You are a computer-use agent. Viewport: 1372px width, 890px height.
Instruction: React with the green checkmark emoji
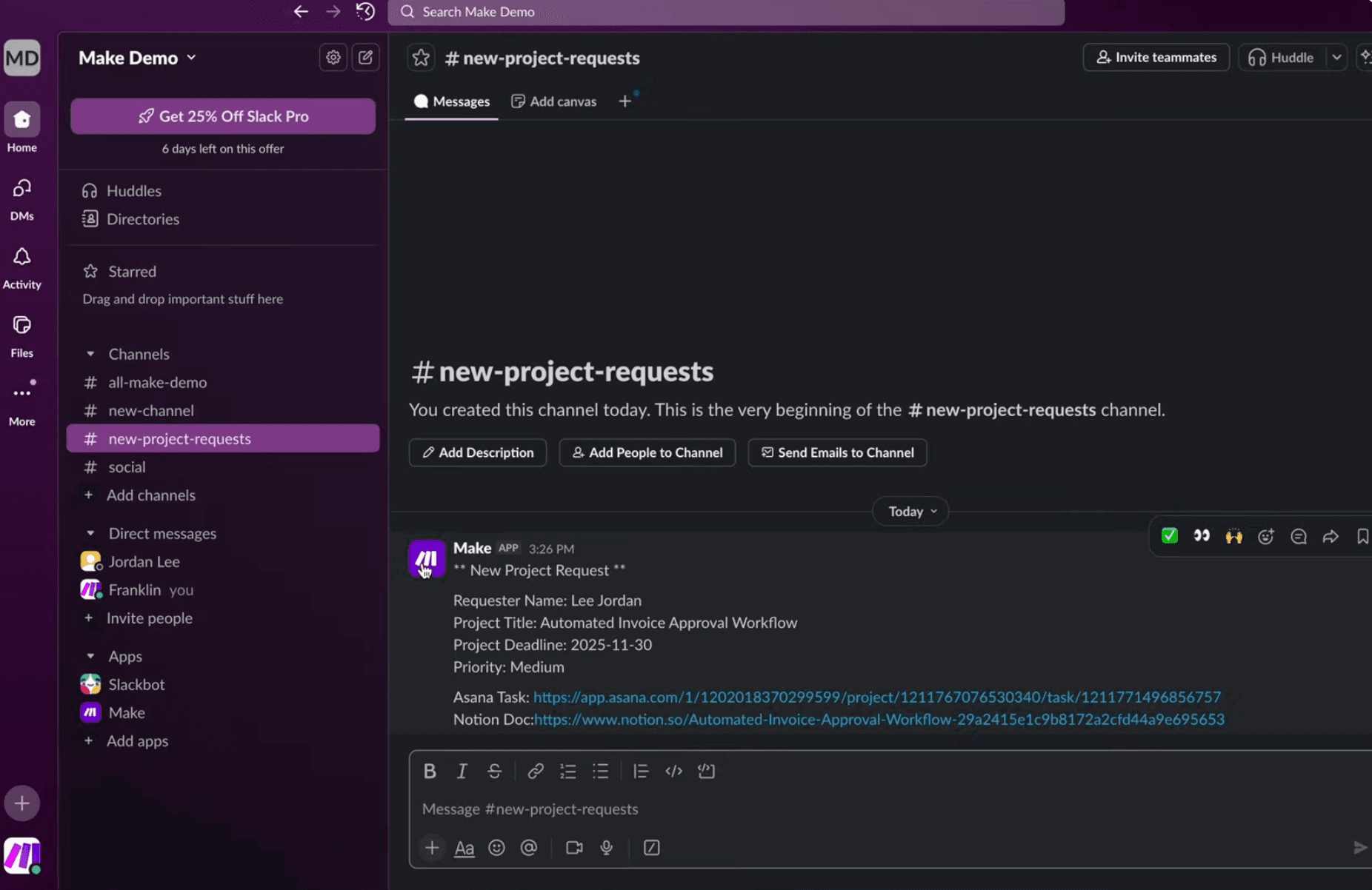(1170, 536)
